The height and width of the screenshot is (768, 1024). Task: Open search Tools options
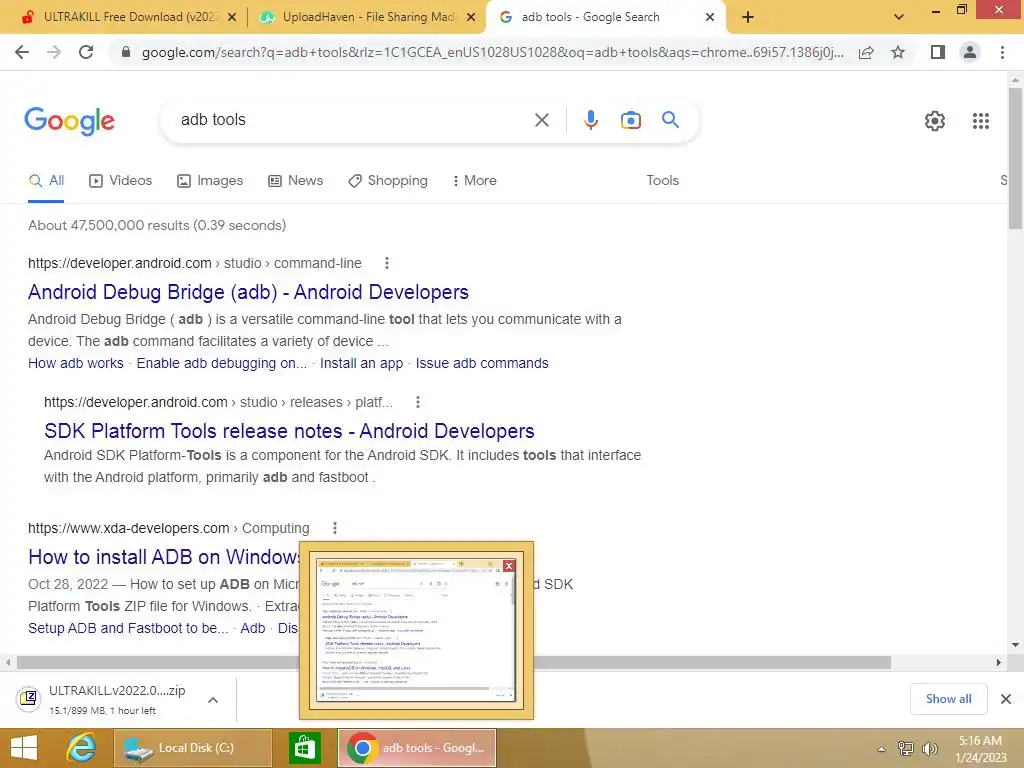[662, 181]
